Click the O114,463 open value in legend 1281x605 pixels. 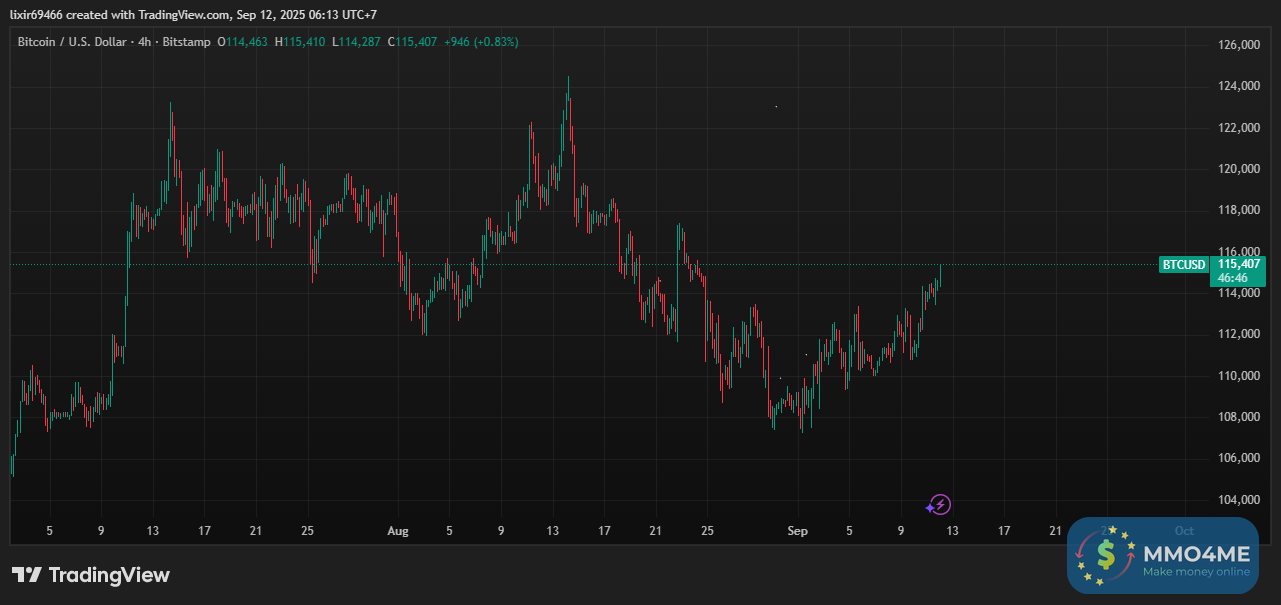[x=244, y=42]
